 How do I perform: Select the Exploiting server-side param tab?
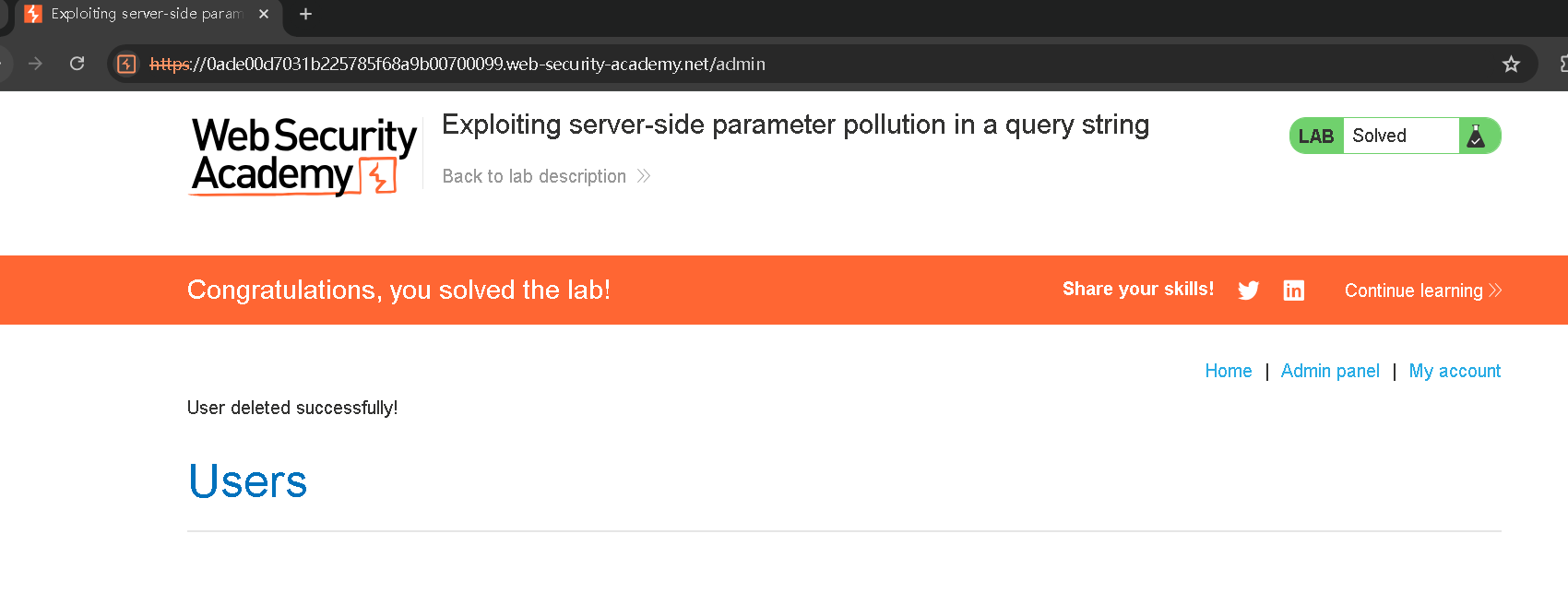pyautogui.click(x=148, y=15)
